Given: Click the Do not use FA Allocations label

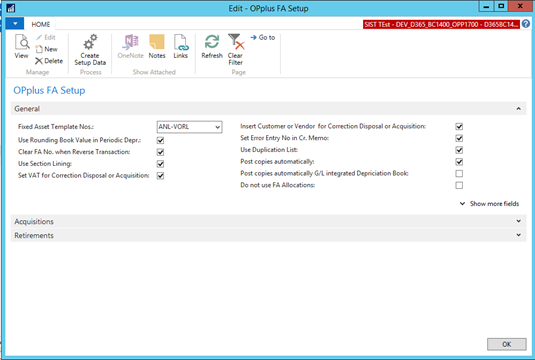Looking at the screenshot, I should tap(277, 185).
